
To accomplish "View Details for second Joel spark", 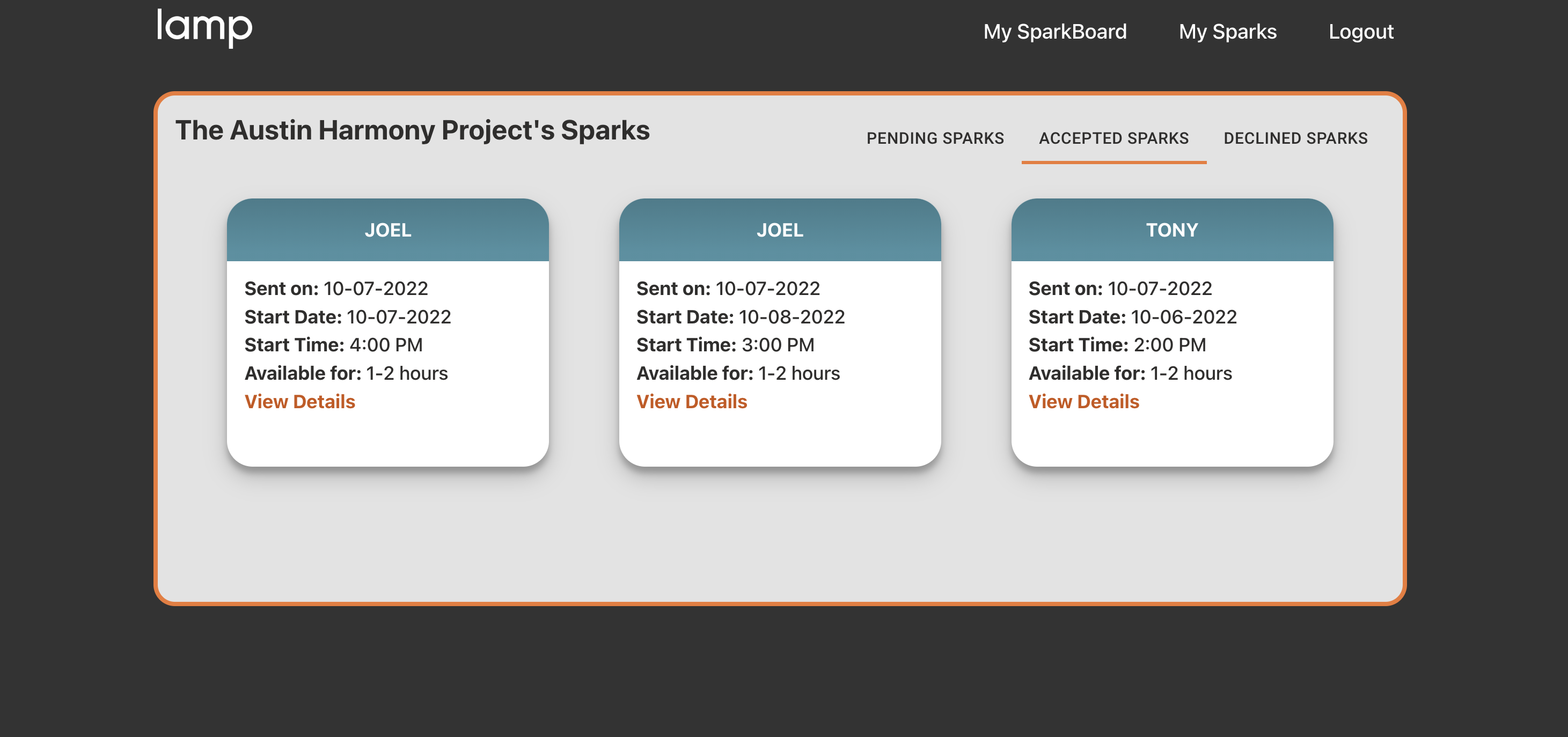I will pos(692,401).
